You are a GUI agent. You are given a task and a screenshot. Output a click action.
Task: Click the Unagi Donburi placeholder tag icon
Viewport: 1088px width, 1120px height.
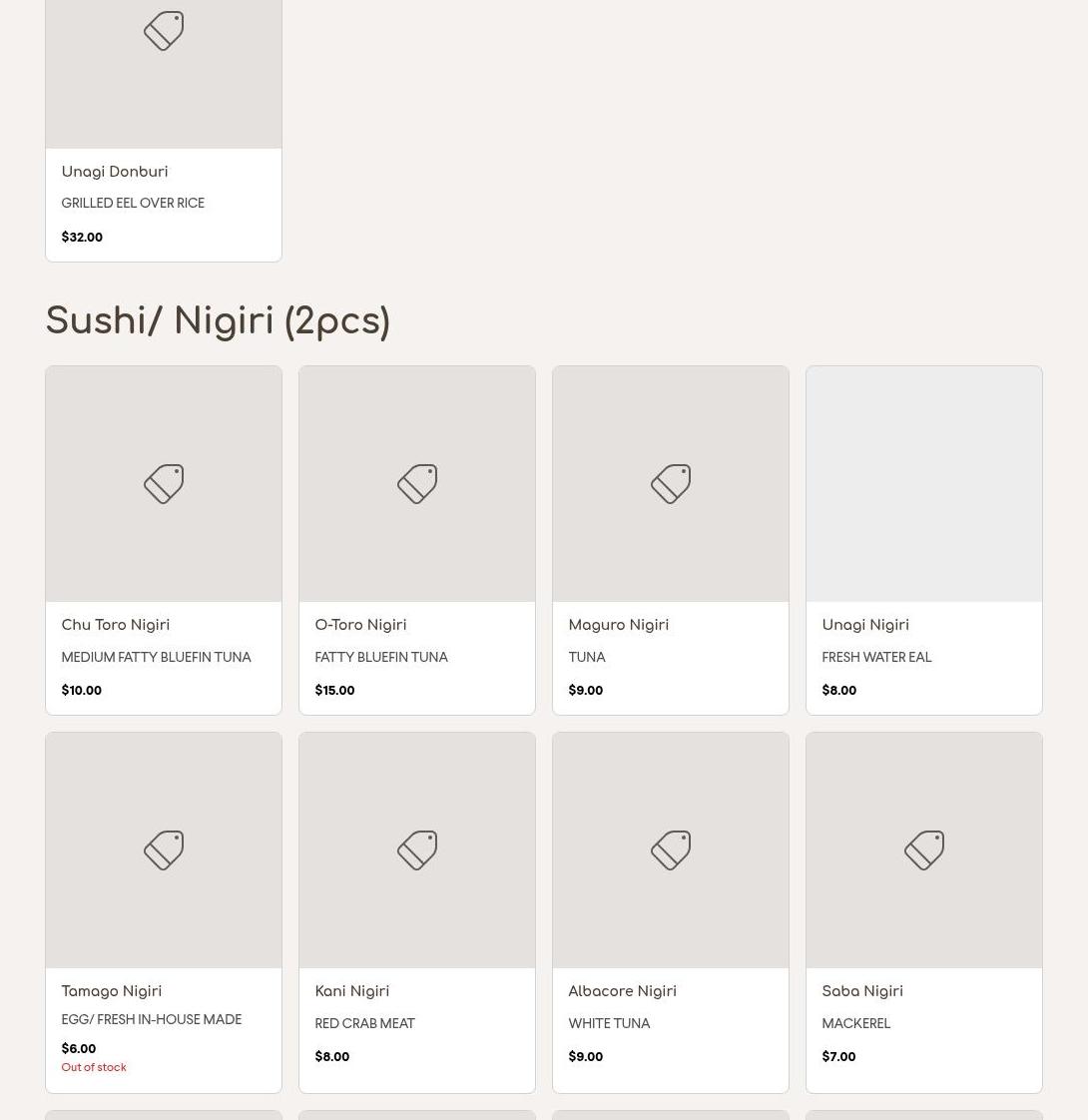164,31
